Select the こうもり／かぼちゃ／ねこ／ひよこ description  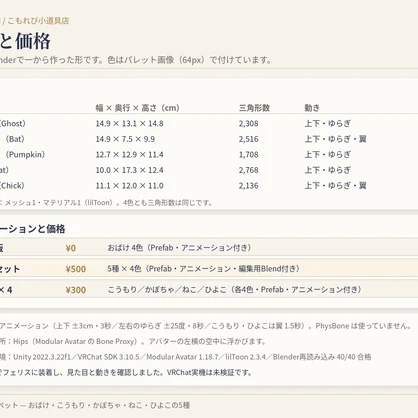click(234, 290)
